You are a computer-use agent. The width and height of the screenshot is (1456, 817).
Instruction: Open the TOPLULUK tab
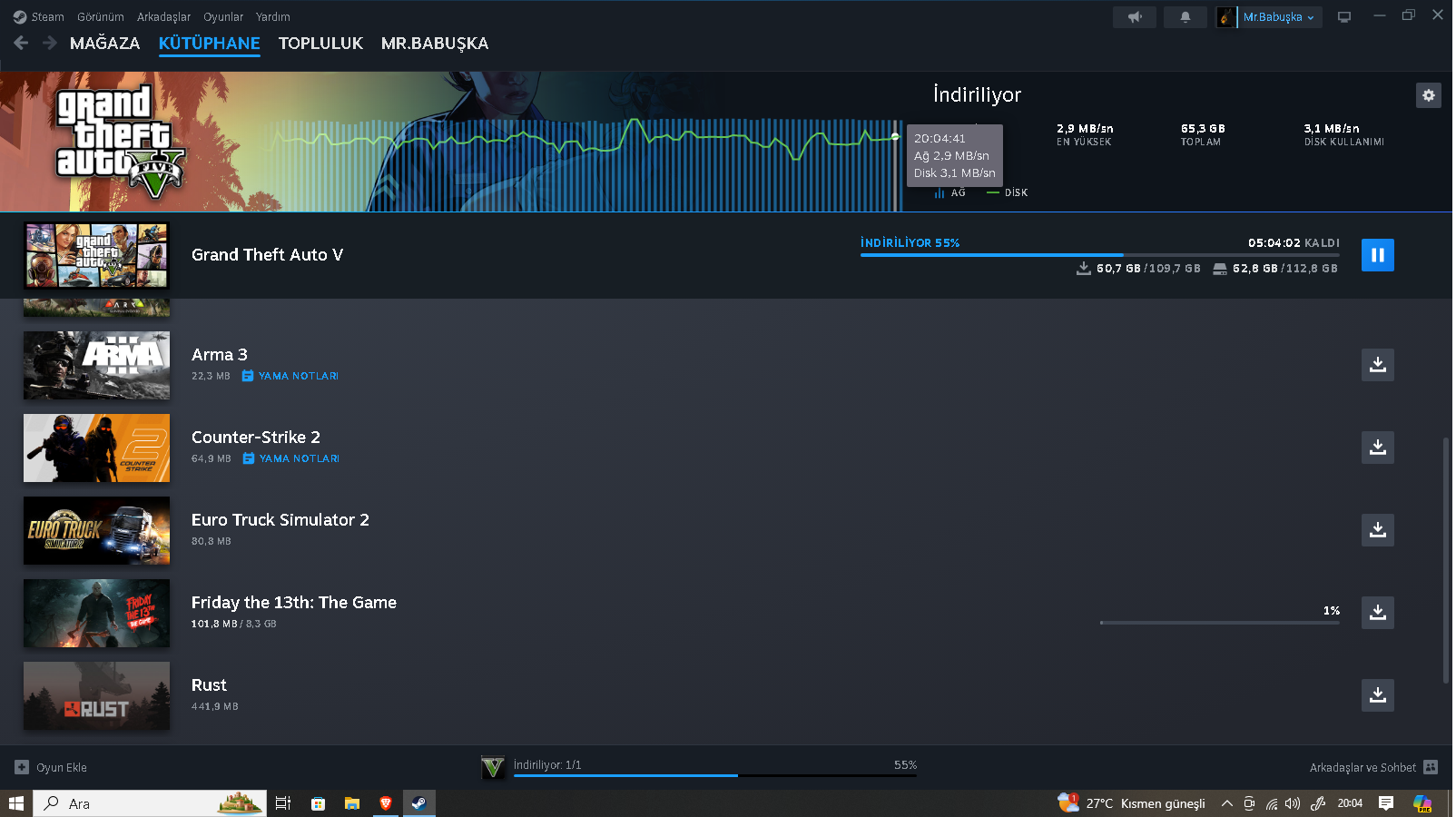coord(320,43)
